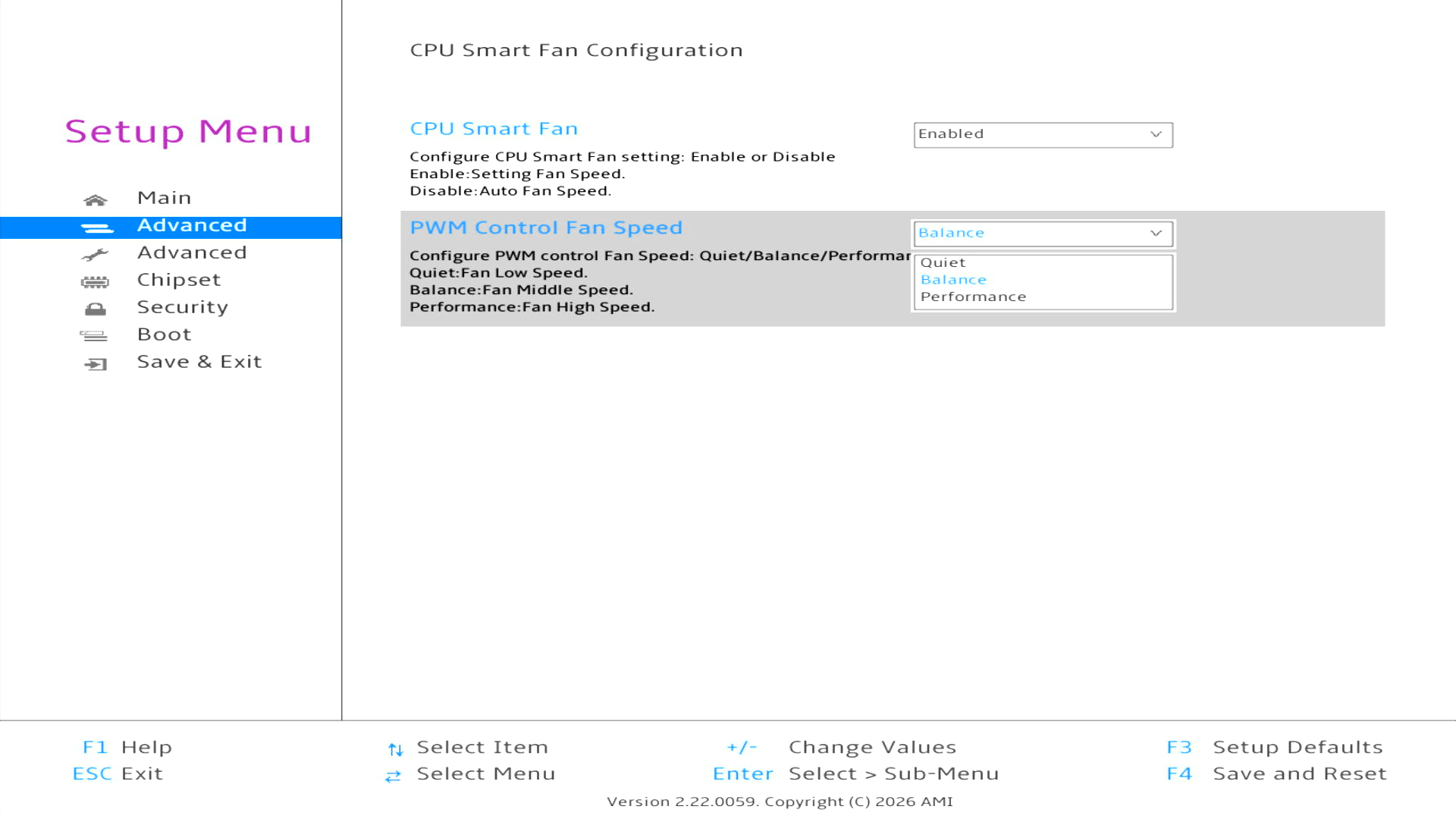Go to the Boot menu
Viewport: 1456px width, 819px height.
click(165, 334)
